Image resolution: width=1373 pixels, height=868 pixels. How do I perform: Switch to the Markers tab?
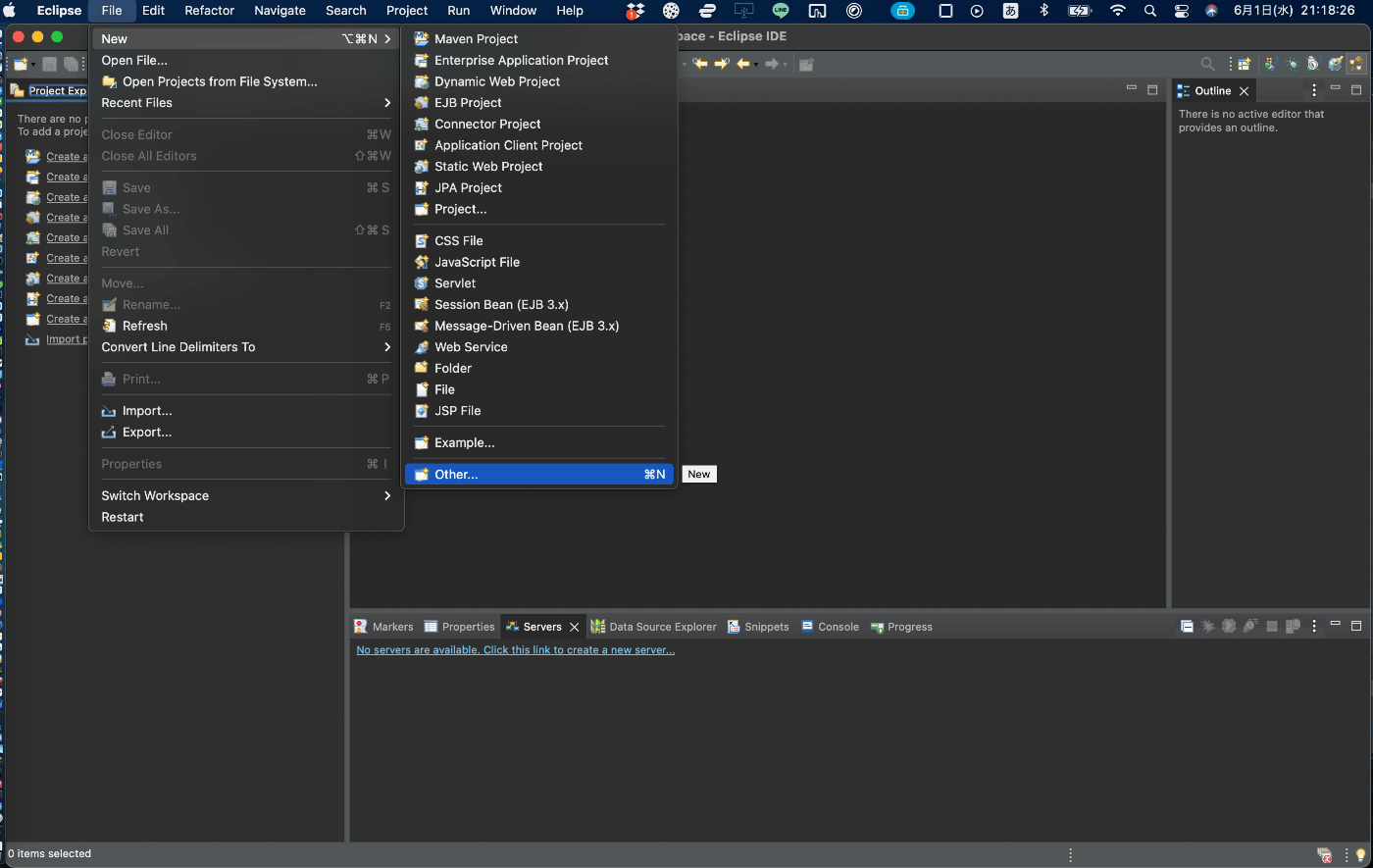click(383, 627)
